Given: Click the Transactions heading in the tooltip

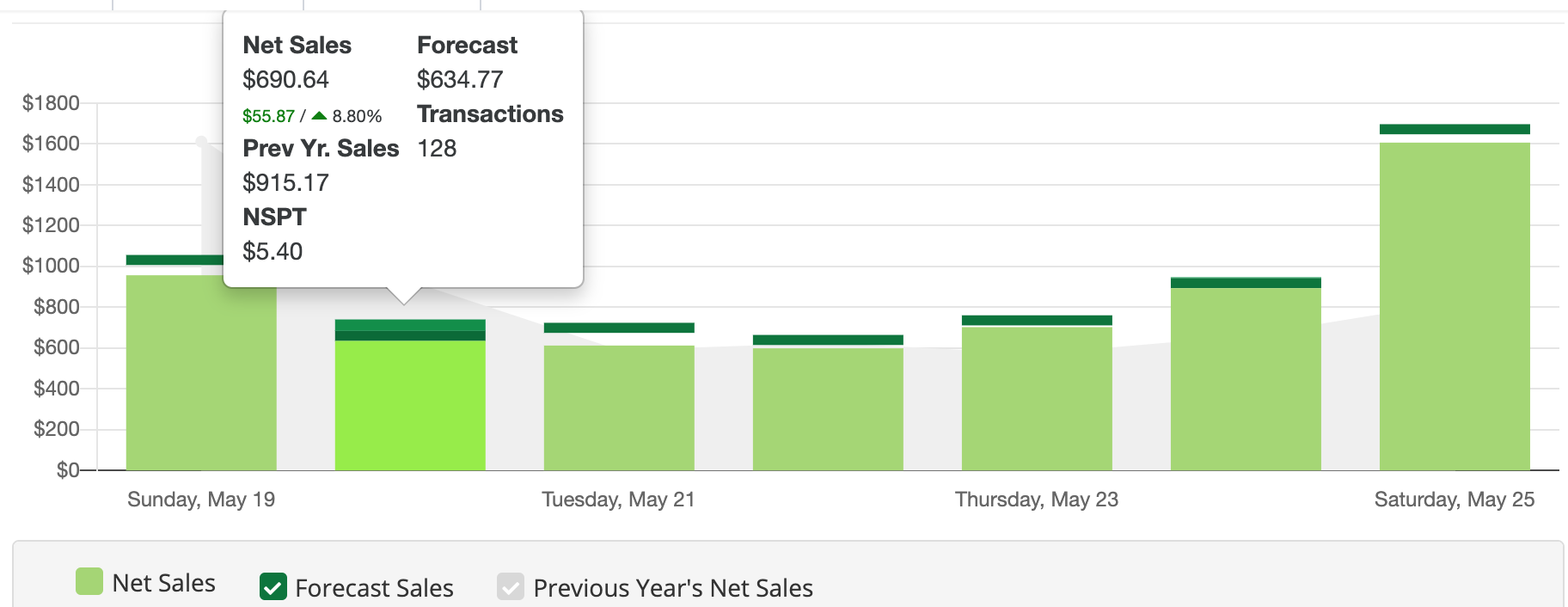Looking at the screenshot, I should [x=490, y=113].
